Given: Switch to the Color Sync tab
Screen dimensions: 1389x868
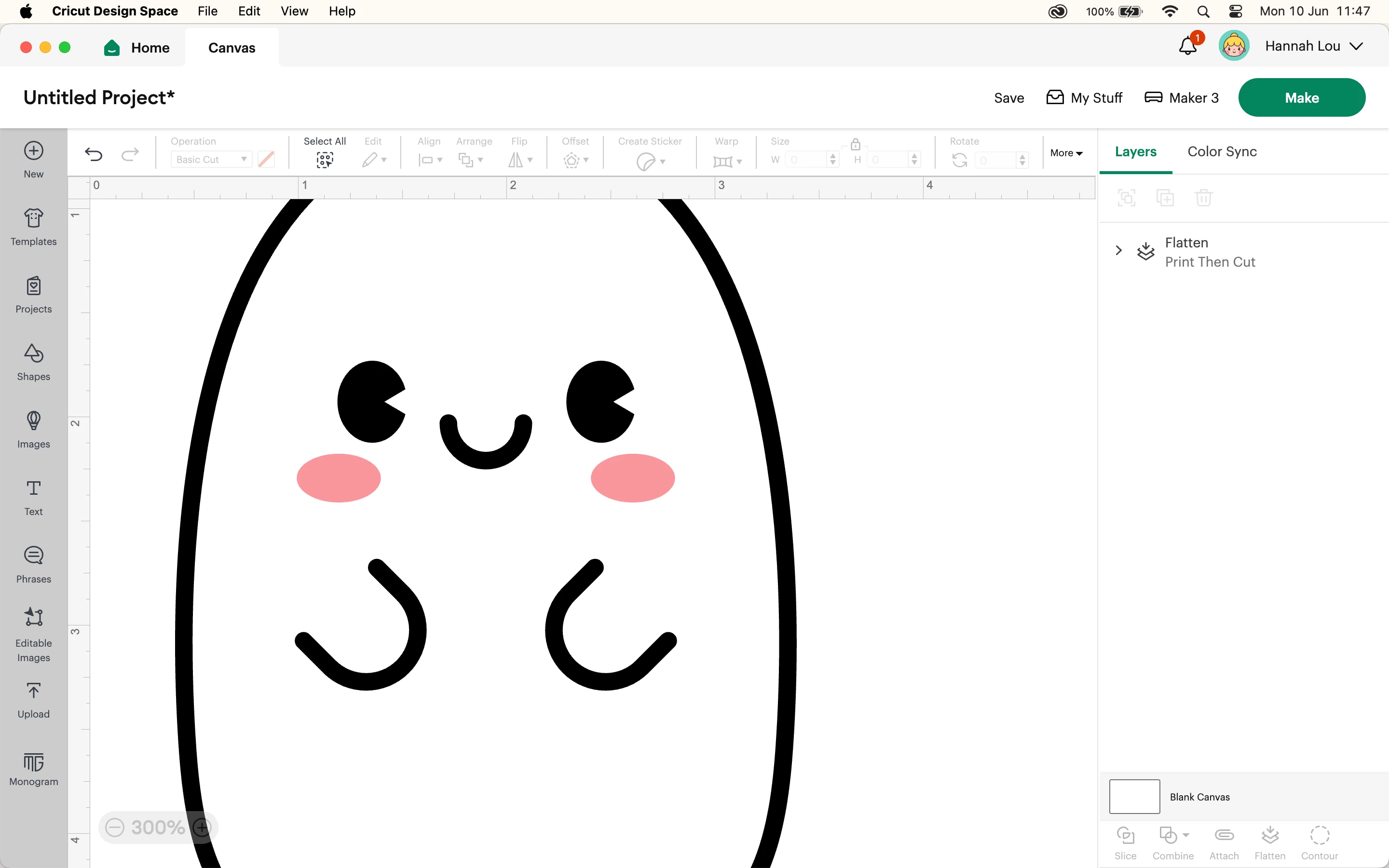Looking at the screenshot, I should (x=1221, y=151).
